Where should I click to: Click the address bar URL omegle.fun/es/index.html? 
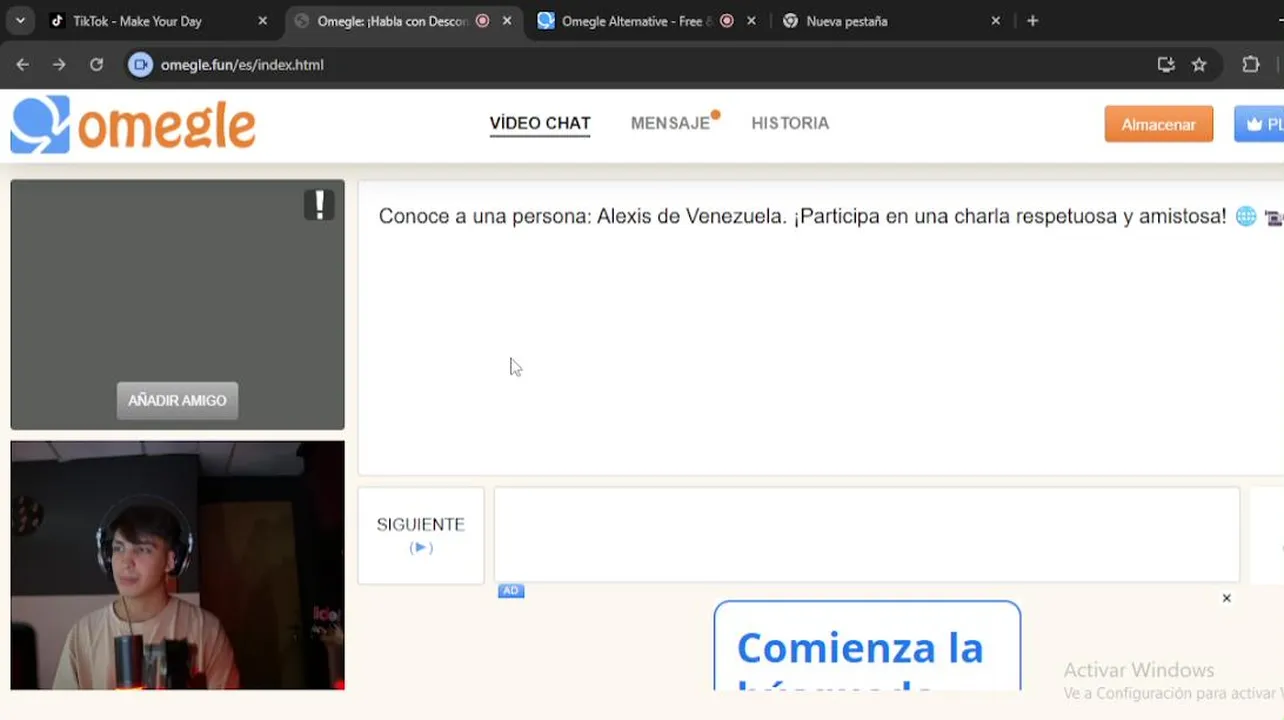pos(242,65)
